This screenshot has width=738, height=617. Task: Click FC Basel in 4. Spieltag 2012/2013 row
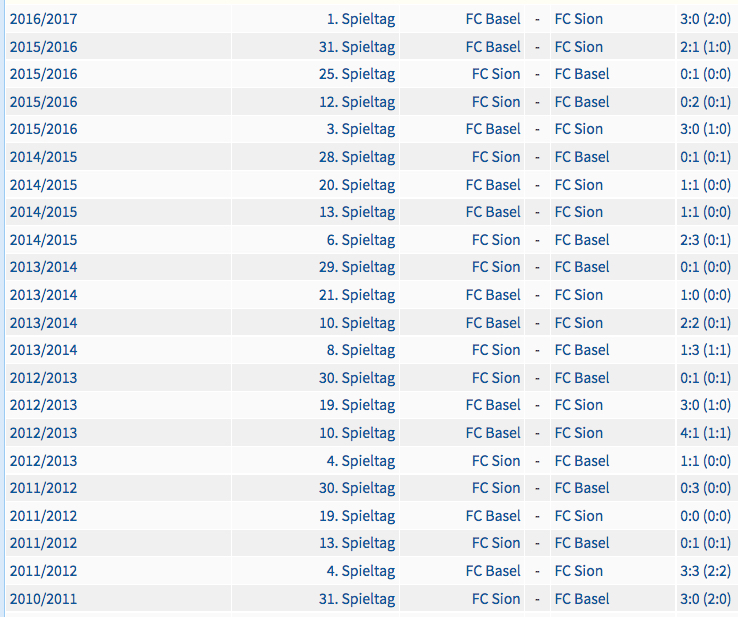tap(582, 461)
